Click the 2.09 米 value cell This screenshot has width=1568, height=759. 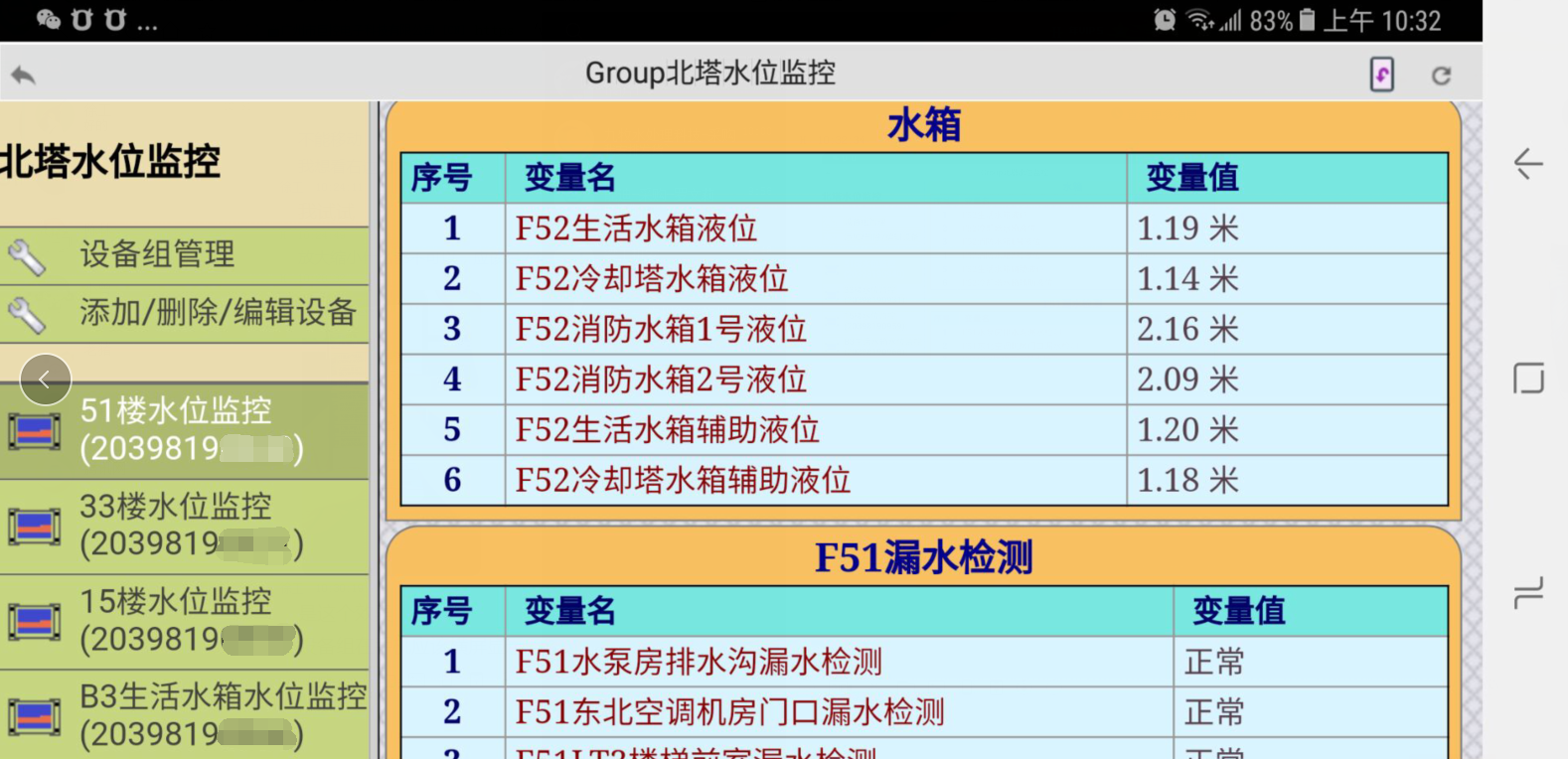1187,379
